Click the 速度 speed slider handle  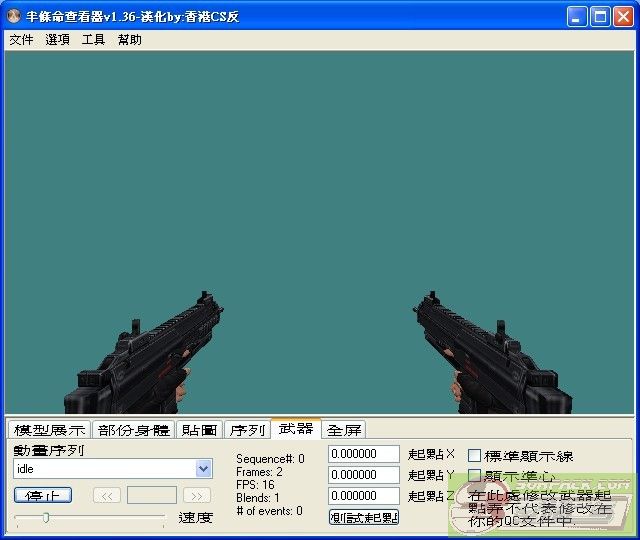pyautogui.click(x=46, y=517)
